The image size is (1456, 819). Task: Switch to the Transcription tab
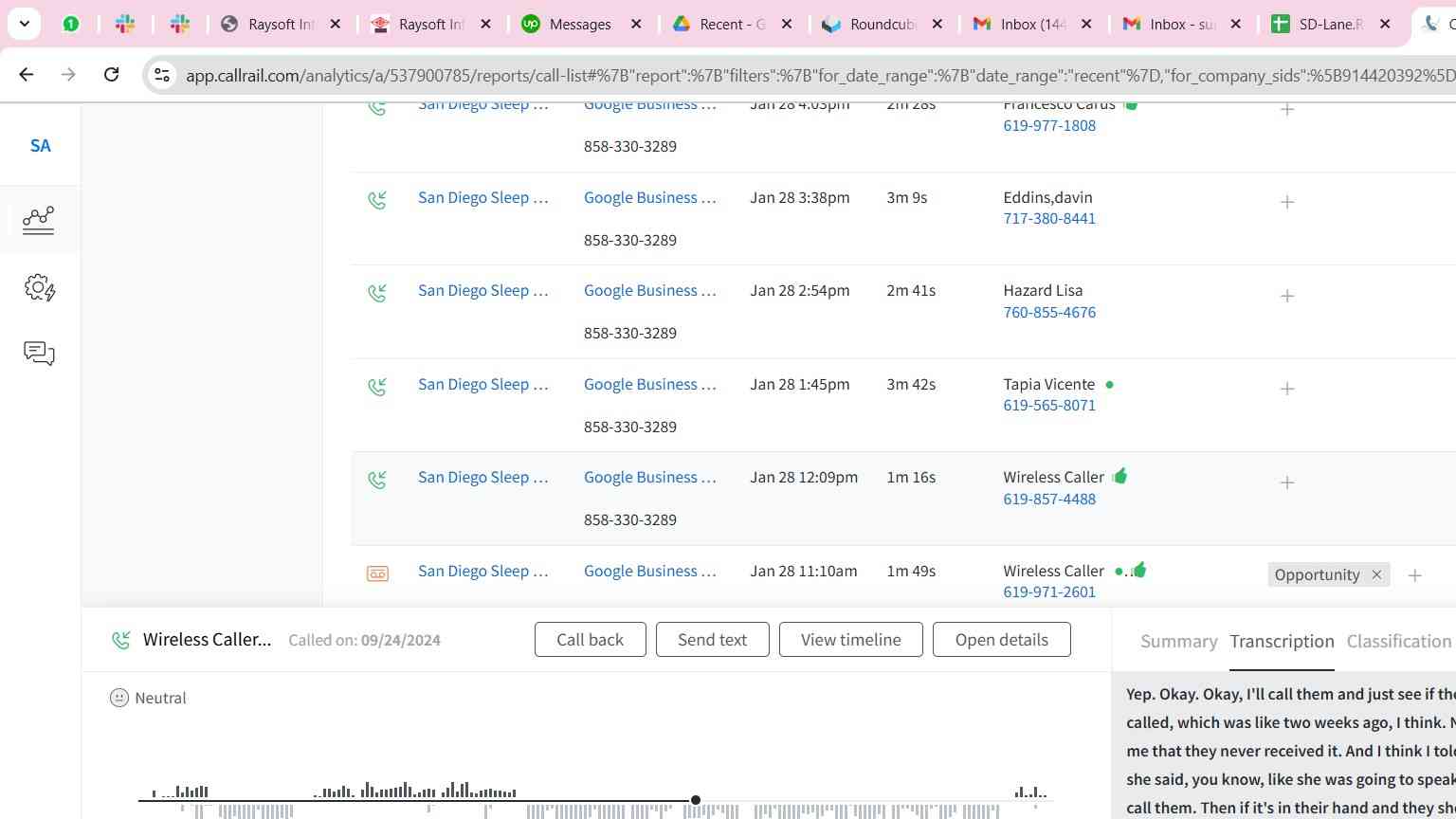click(x=1282, y=642)
